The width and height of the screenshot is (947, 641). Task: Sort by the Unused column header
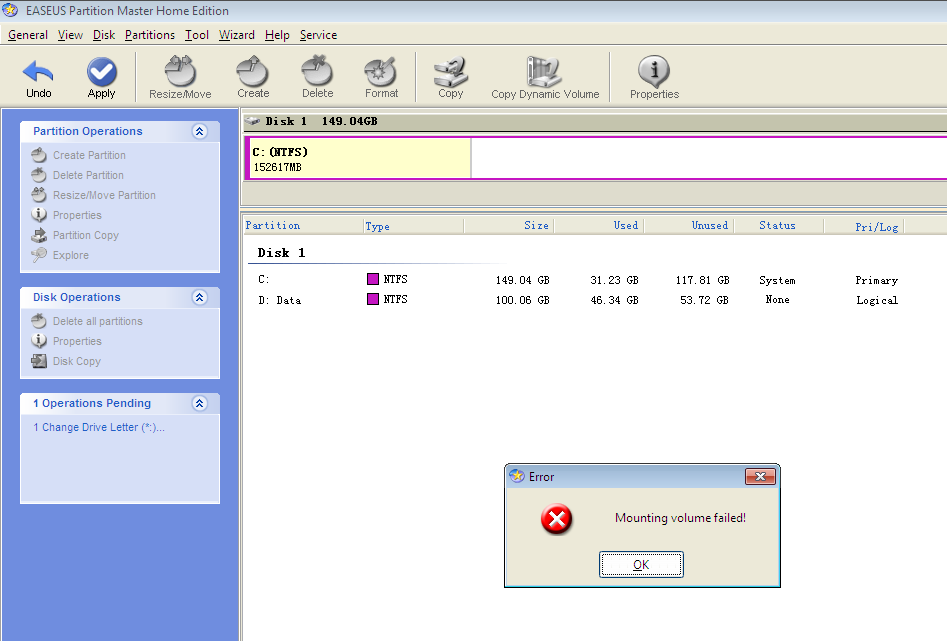click(x=710, y=225)
